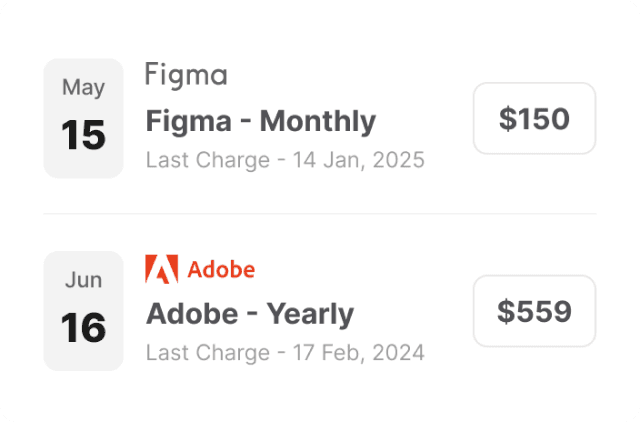Click the red Adobe logo icon
Image resolution: width=640 pixels, height=422 pixels.
coord(161,269)
